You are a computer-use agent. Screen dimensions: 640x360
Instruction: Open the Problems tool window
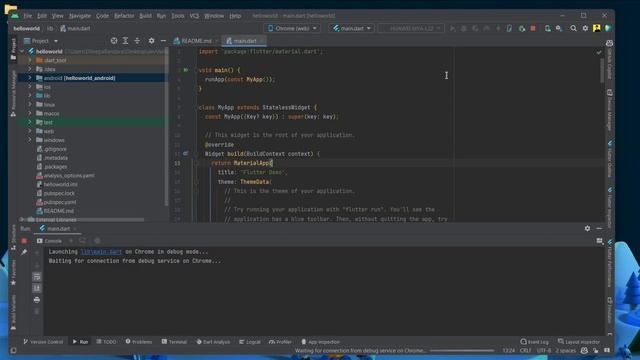[139, 342]
